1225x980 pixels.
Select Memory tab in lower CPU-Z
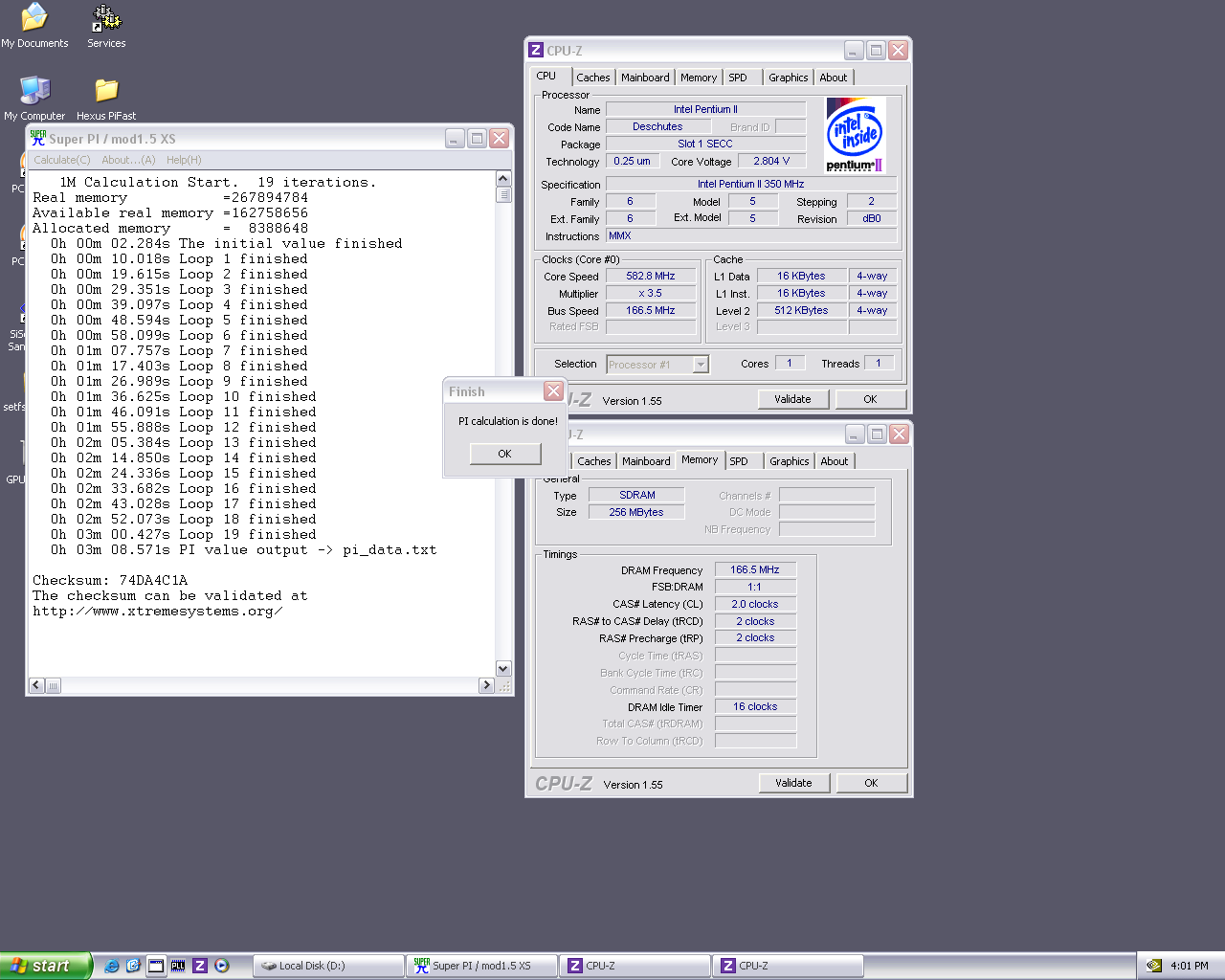(700, 459)
